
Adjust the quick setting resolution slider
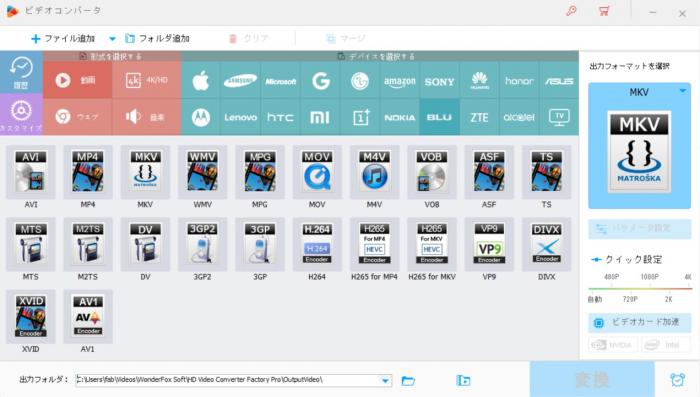click(x=640, y=288)
